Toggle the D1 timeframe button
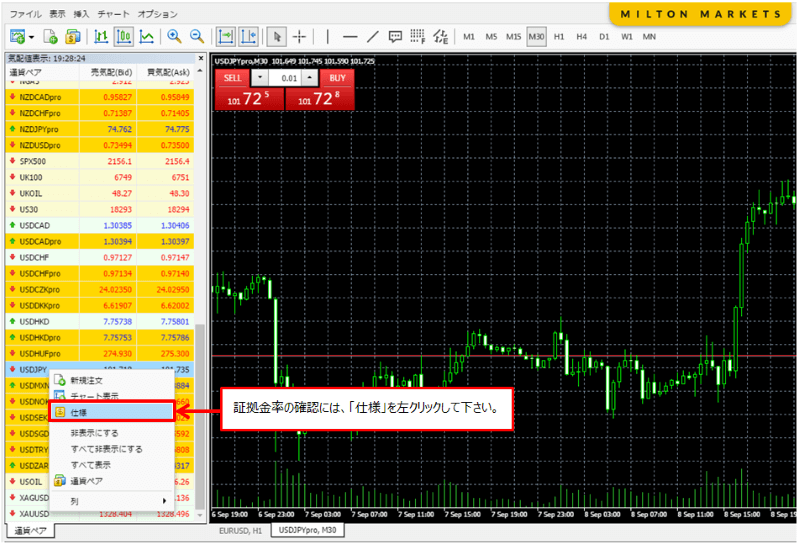 604,37
